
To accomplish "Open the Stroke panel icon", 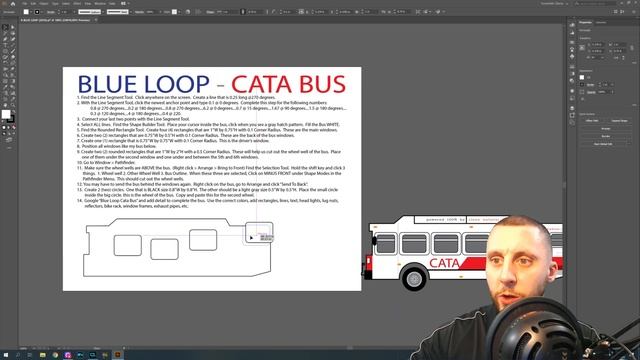I will pos(572,67).
